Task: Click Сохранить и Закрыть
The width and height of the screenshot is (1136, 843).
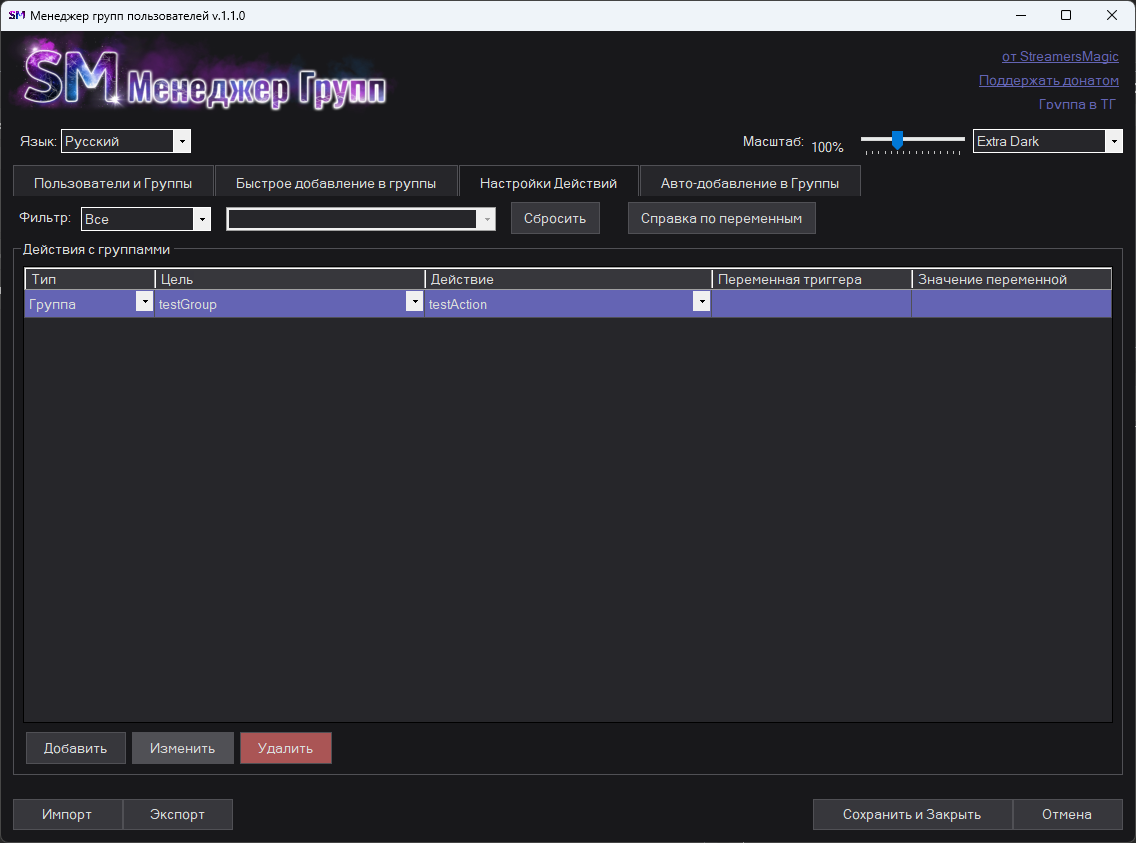Action: (x=912, y=814)
